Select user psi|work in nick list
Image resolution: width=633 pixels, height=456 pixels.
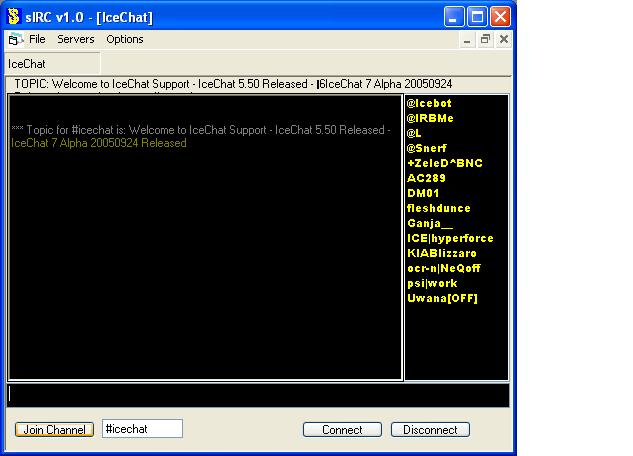tap(432, 283)
